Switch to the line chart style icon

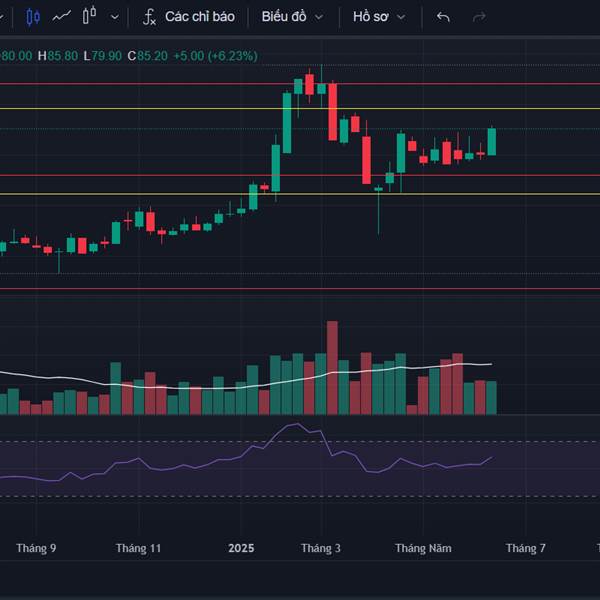(62, 16)
